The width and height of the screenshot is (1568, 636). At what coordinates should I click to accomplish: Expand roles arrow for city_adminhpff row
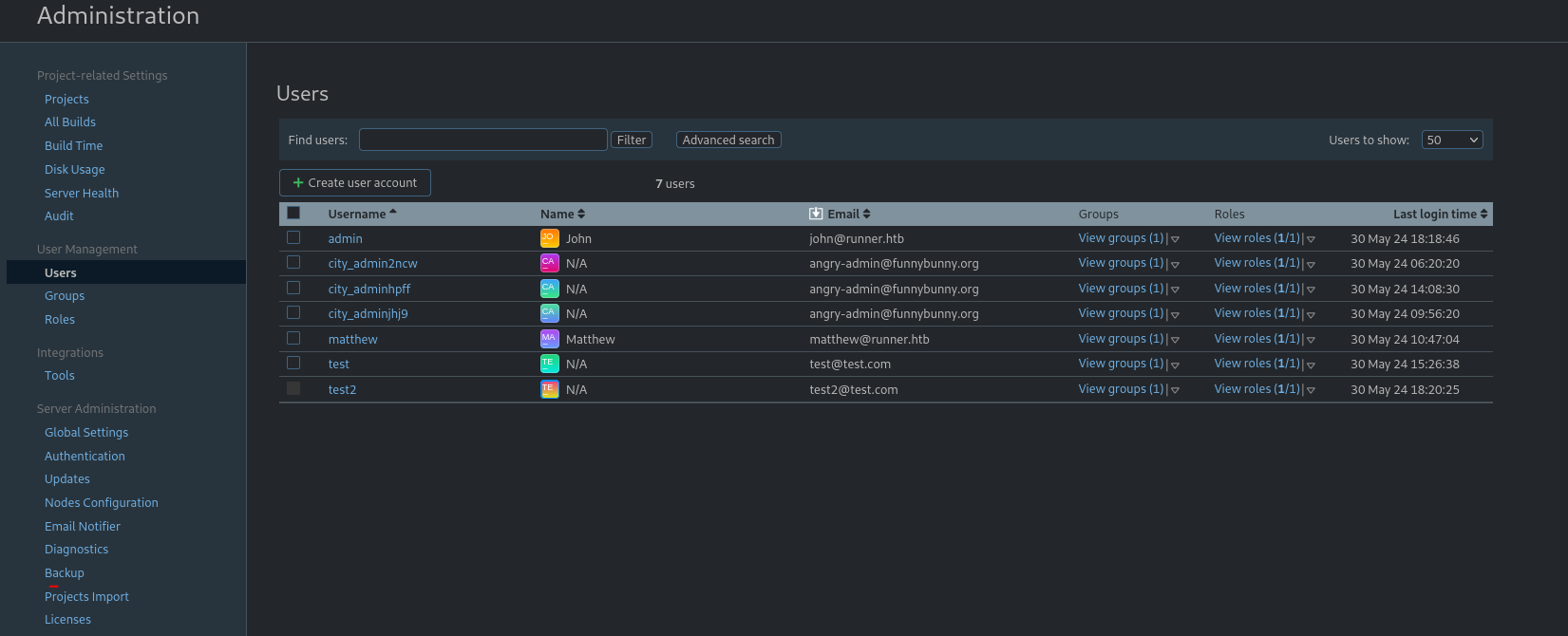coord(1311,290)
